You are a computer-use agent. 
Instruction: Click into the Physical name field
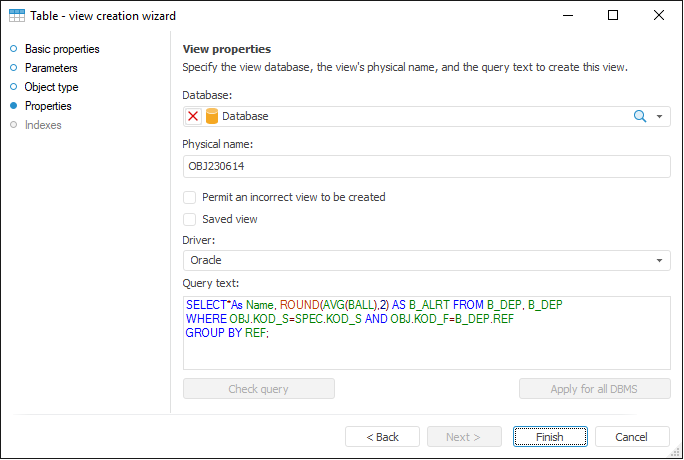426,167
